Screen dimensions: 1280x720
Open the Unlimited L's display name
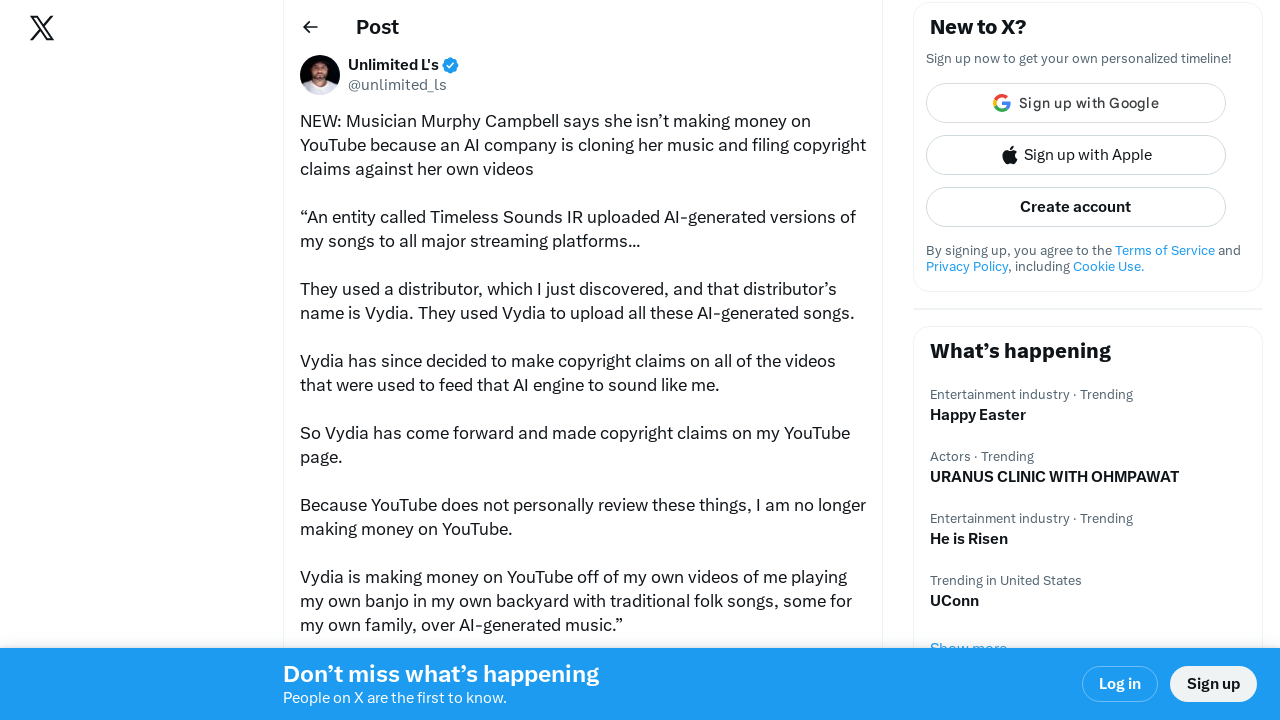(x=393, y=65)
